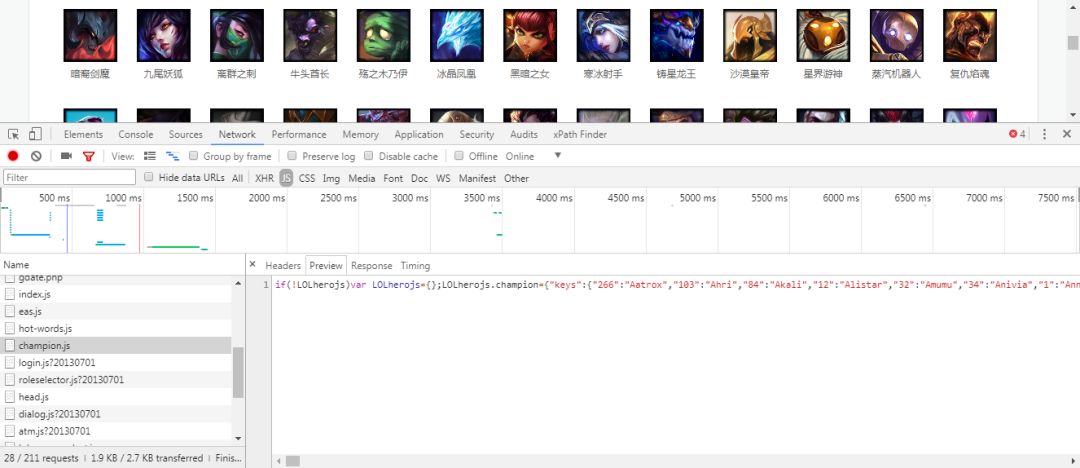The width and height of the screenshot is (1080, 468).
Task: Filter requests by Manifest
Action: click(x=477, y=178)
